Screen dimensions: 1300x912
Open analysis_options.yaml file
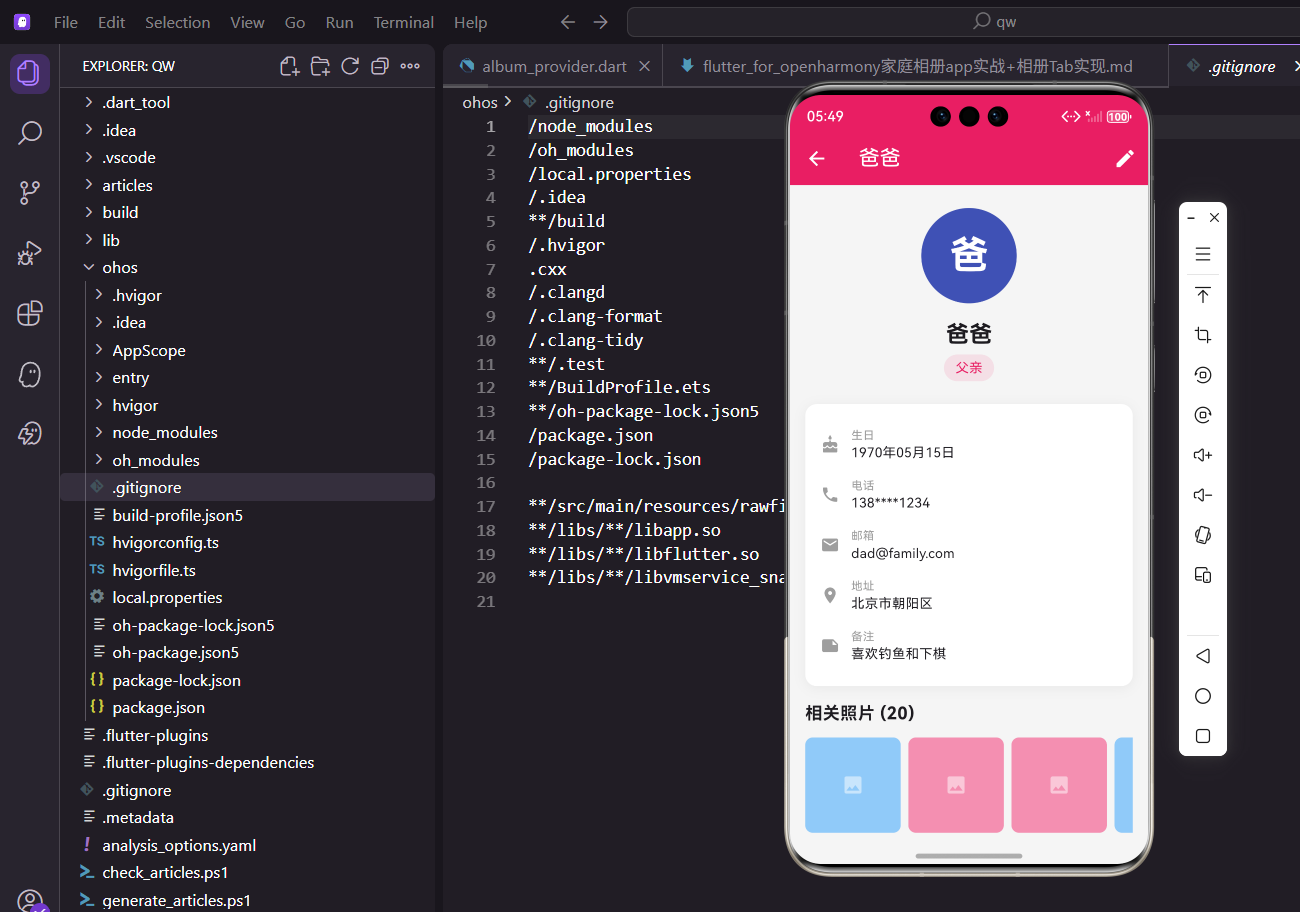coord(247,845)
